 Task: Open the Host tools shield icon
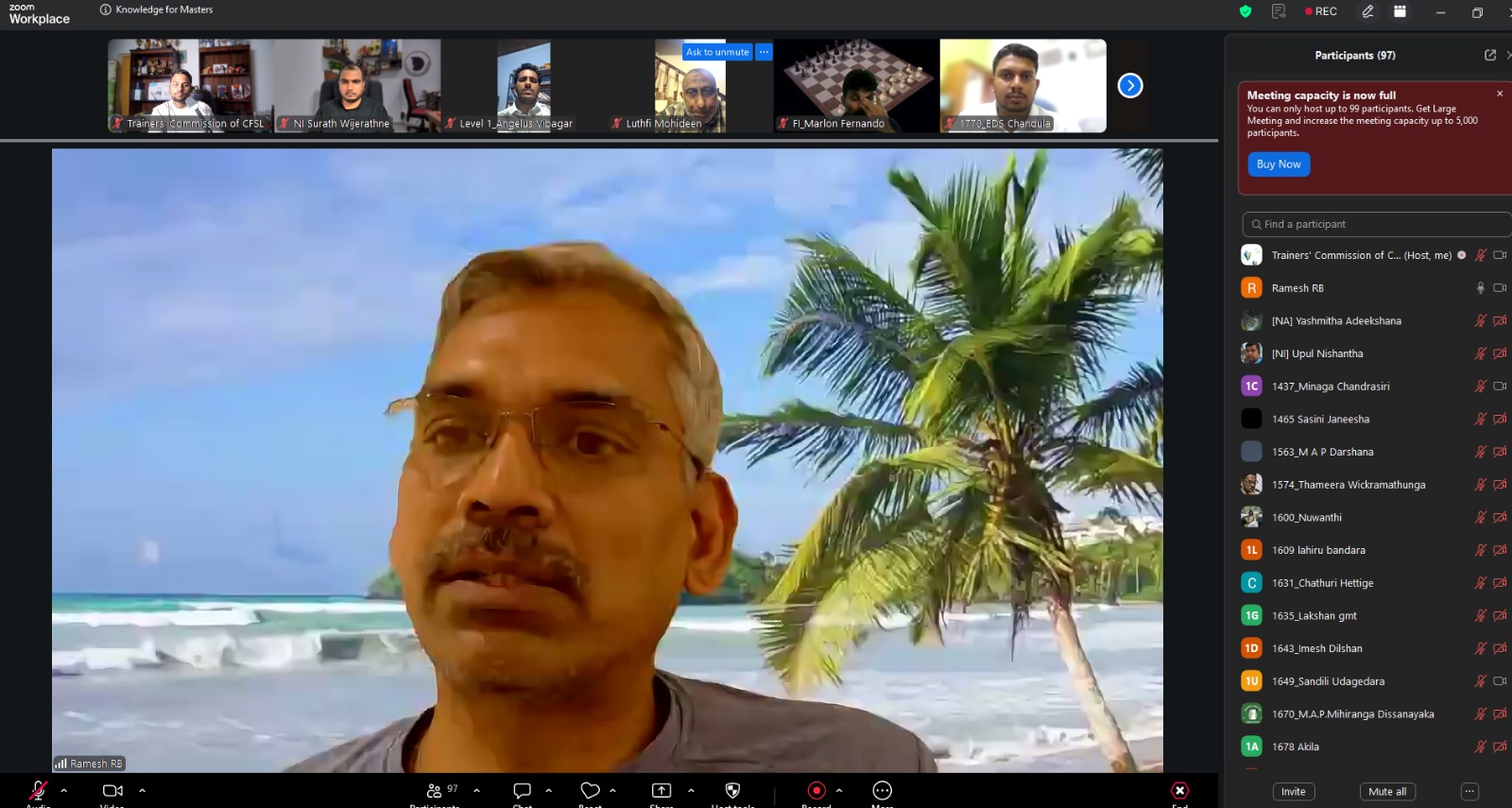coord(732,790)
